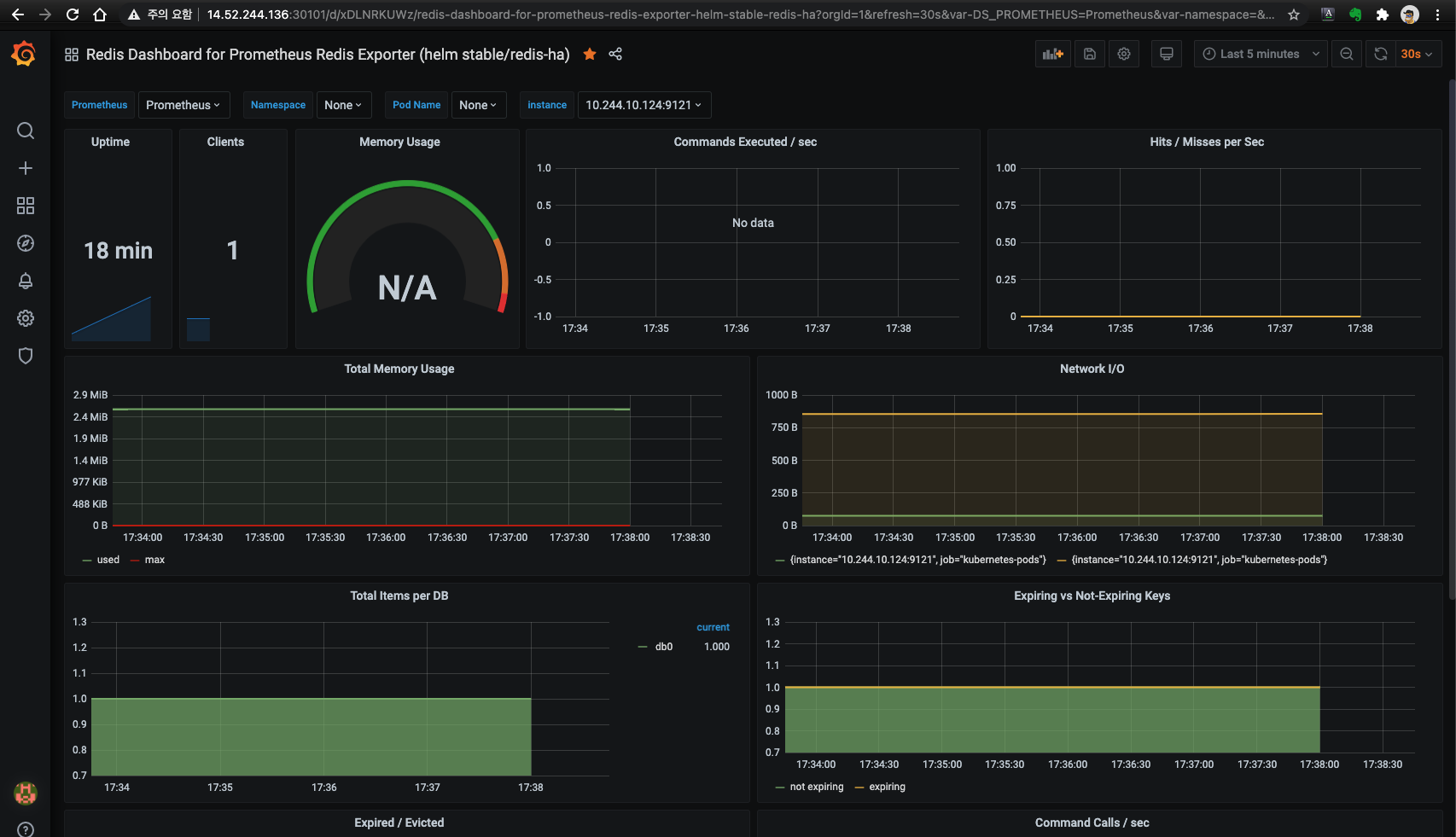Reload the page in browser
1456x837 pixels.
point(73,15)
